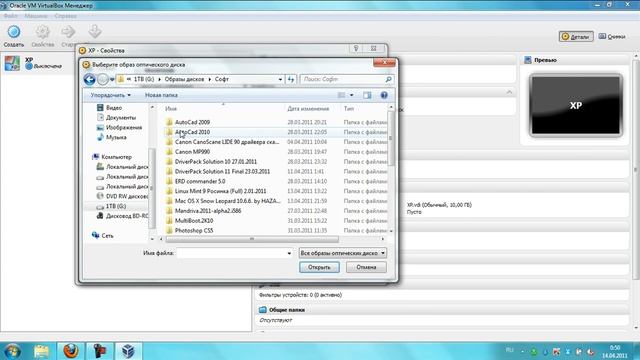The width and height of the screenshot is (640, 360).
Task: Click Образы дисков in the address path
Action: point(184,79)
